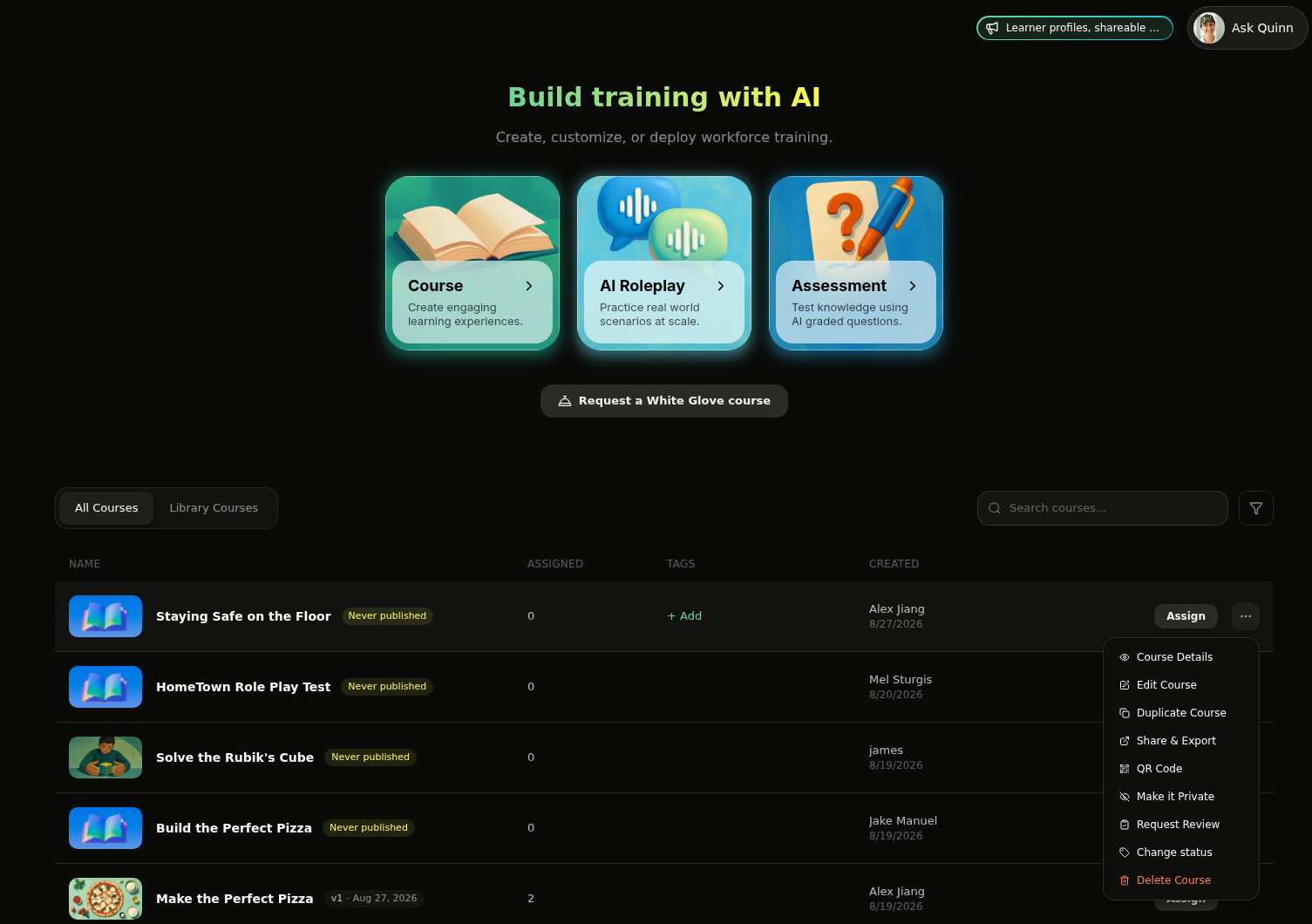Image resolution: width=1312 pixels, height=924 pixels.
Task: Switch to the Library Courses tab
Action: pos(214,508)
